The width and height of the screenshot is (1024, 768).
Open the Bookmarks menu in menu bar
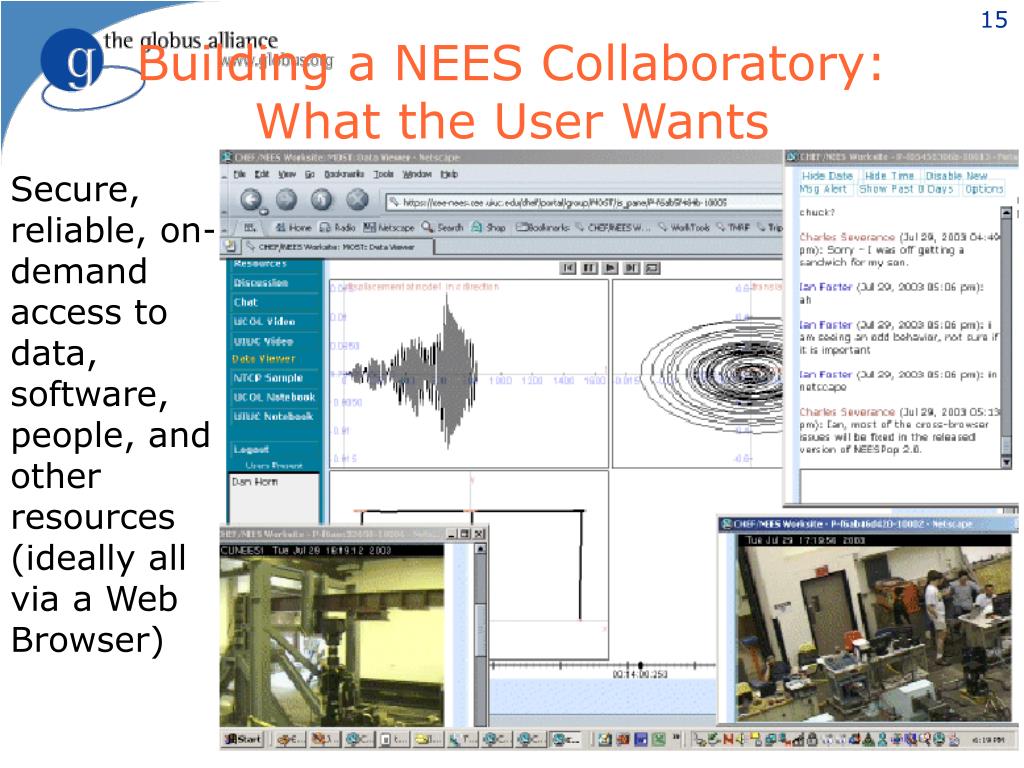(344, 174)
